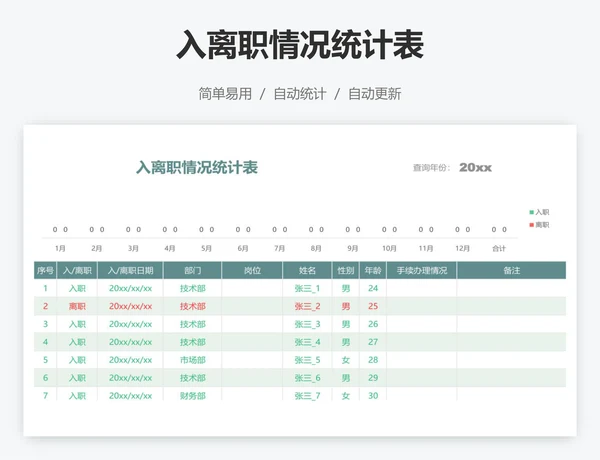The image size is (600, 460).
Task: Select the 市场部 department cell
Action: tap(192, 360)
